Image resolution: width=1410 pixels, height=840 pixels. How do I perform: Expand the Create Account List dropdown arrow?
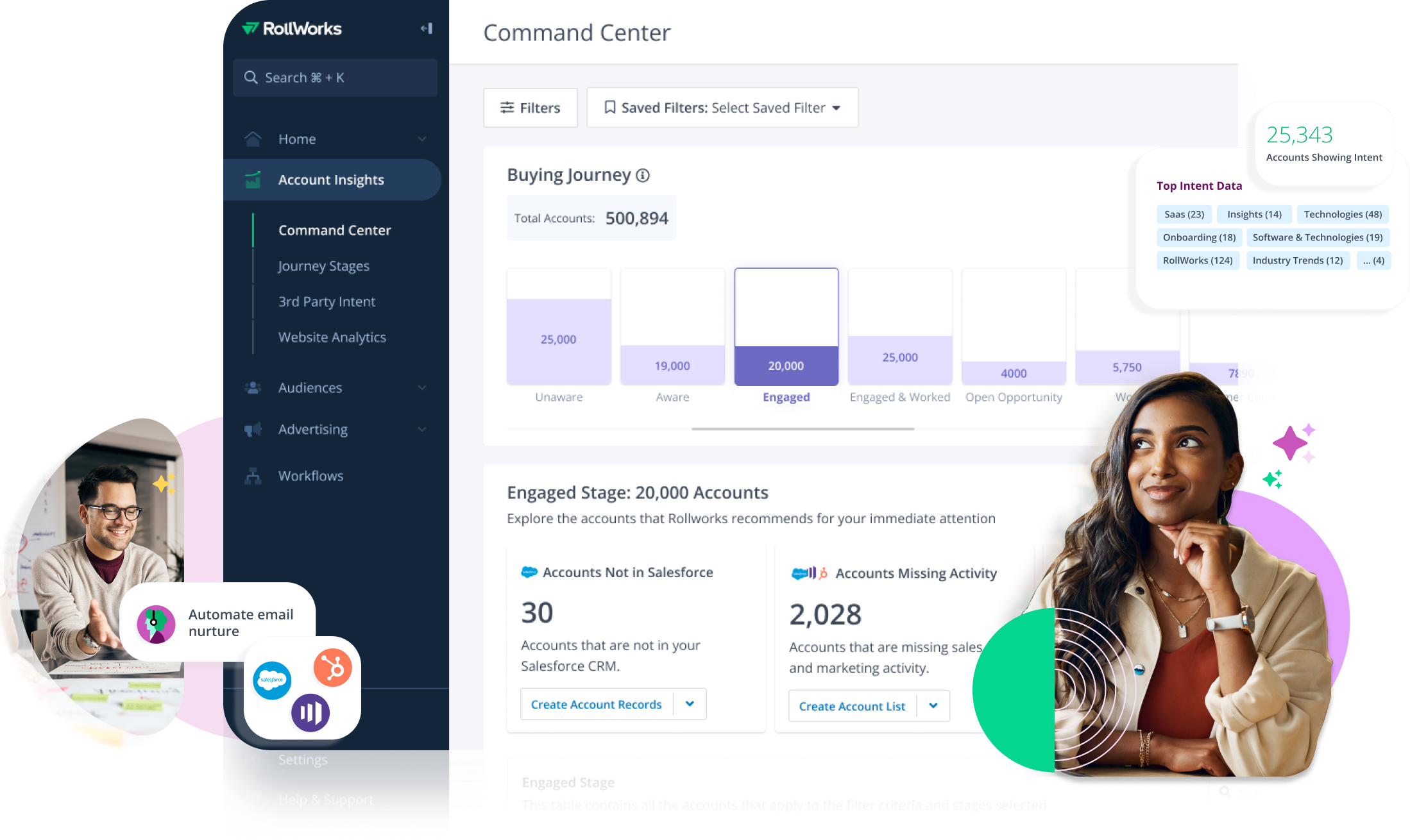point(934,705)
